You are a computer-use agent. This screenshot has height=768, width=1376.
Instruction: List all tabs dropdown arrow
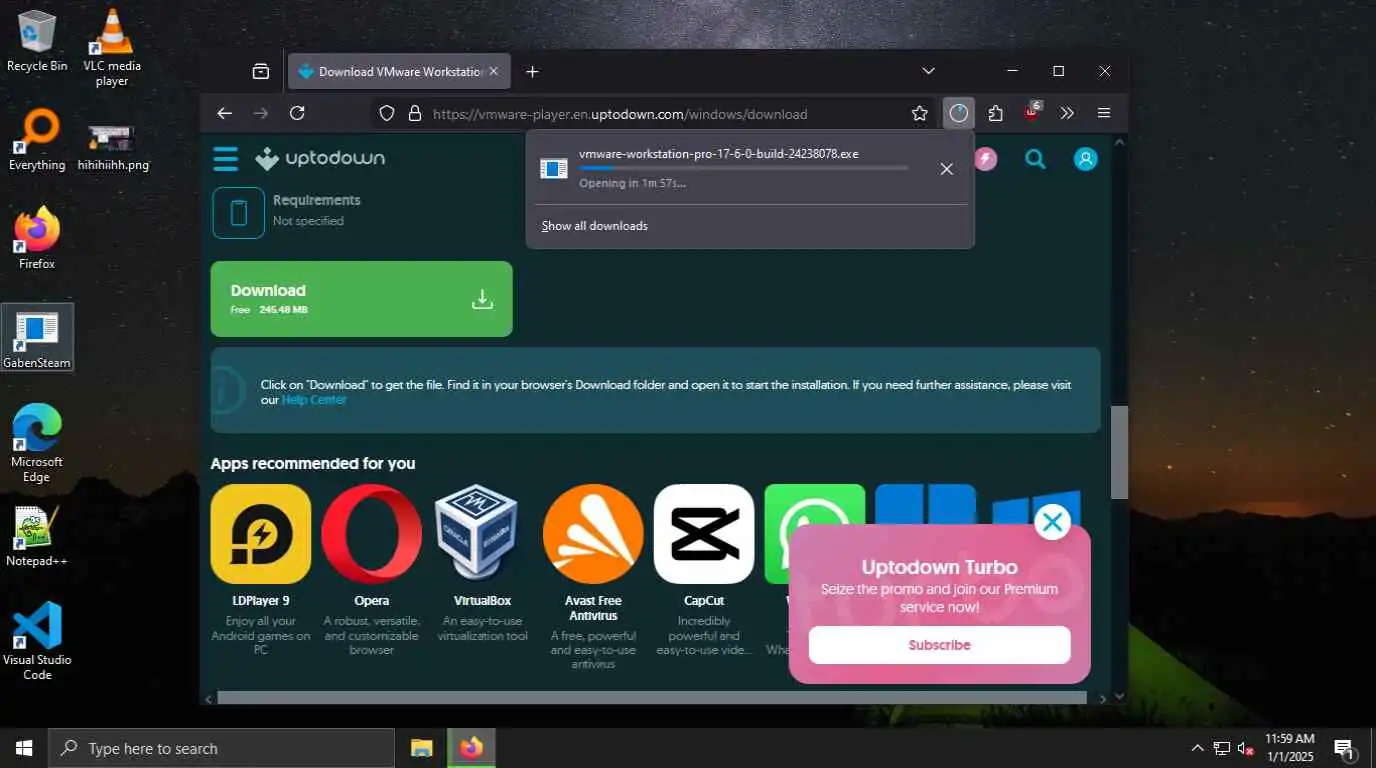[928, 71]
